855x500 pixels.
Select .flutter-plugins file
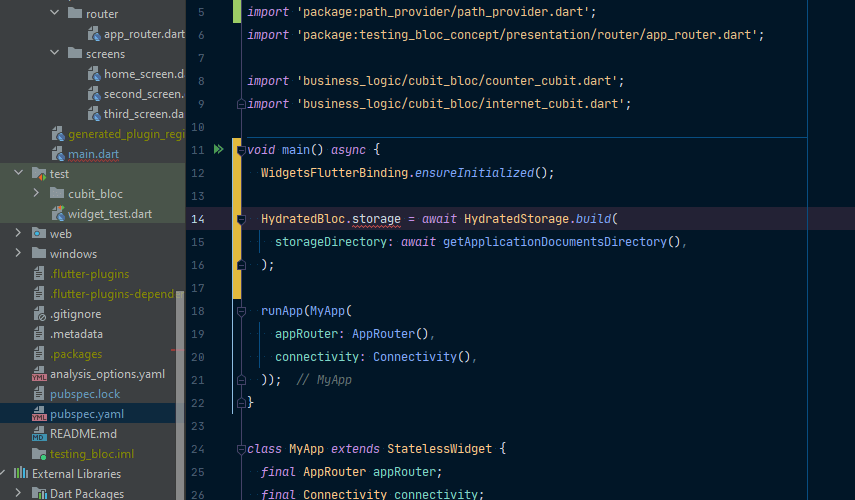pyautogui.click(x=89, y=274)
